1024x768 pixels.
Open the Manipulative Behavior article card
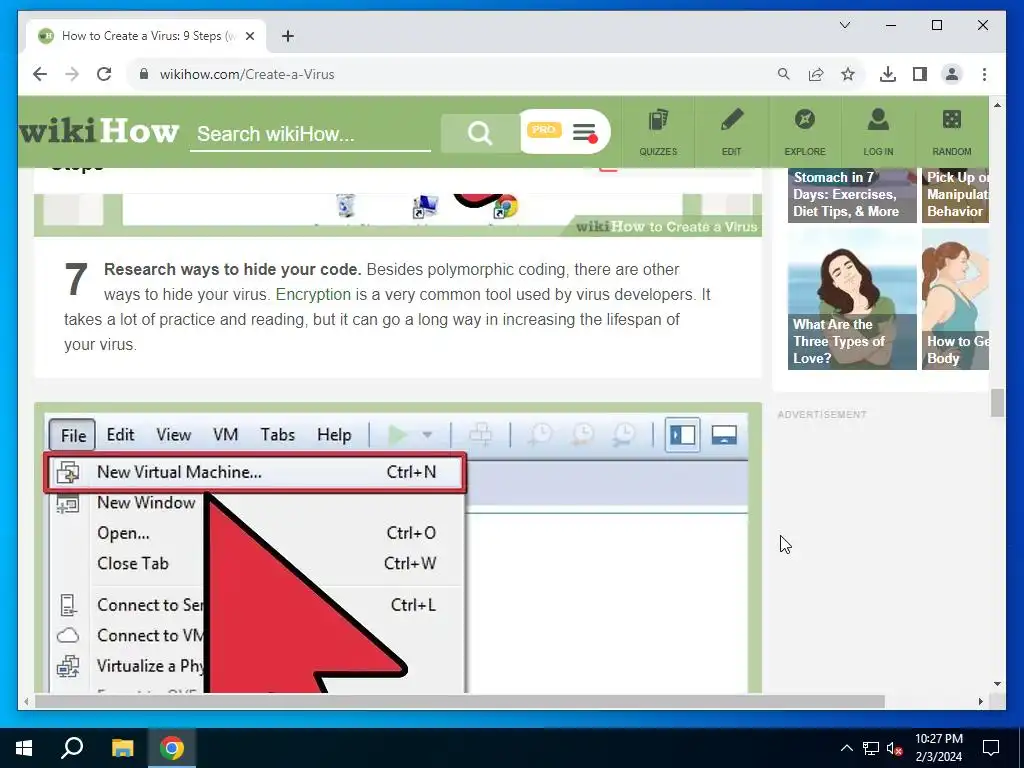point(955,195)
